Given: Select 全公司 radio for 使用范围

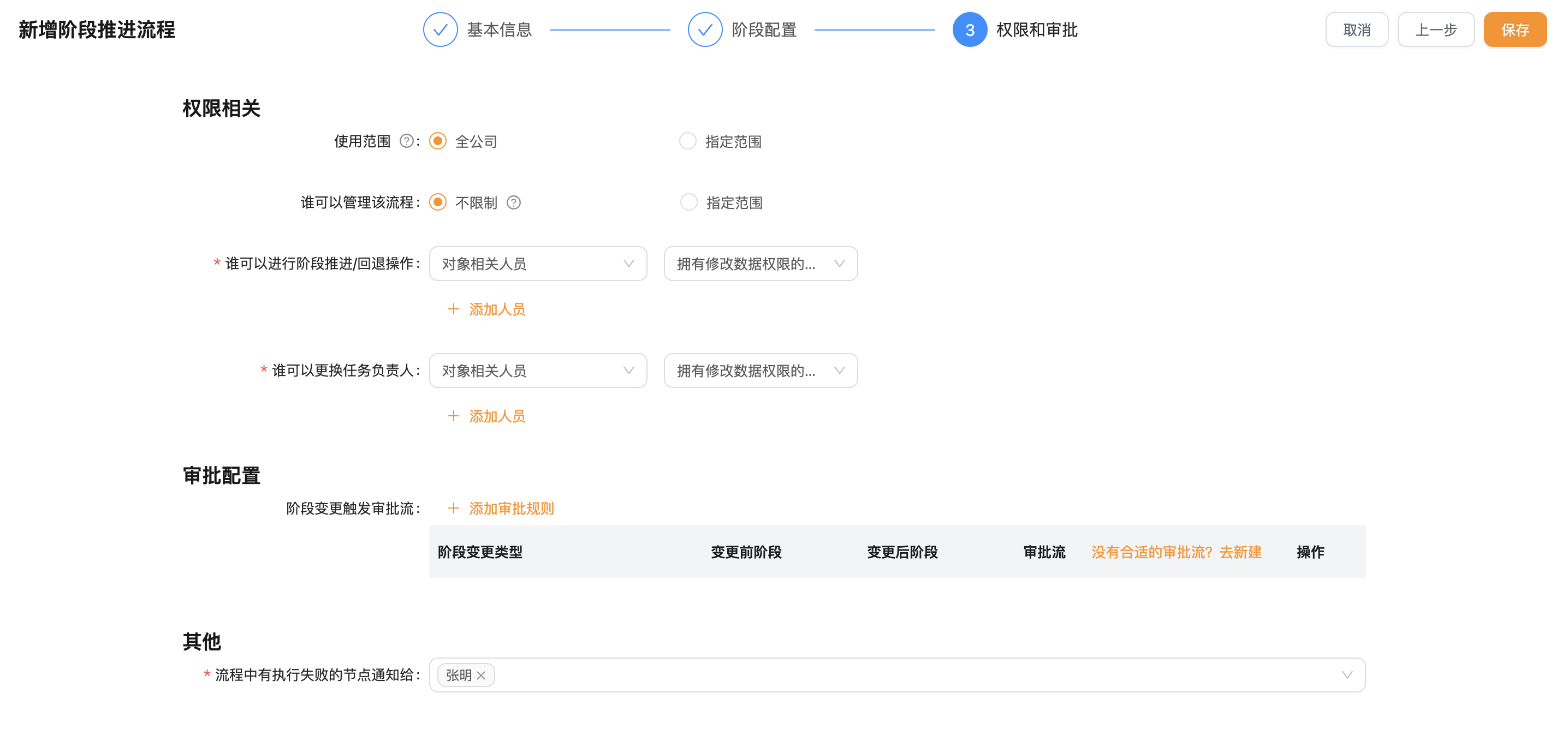Looking at the screenshot, I should [x=438, y=141].
